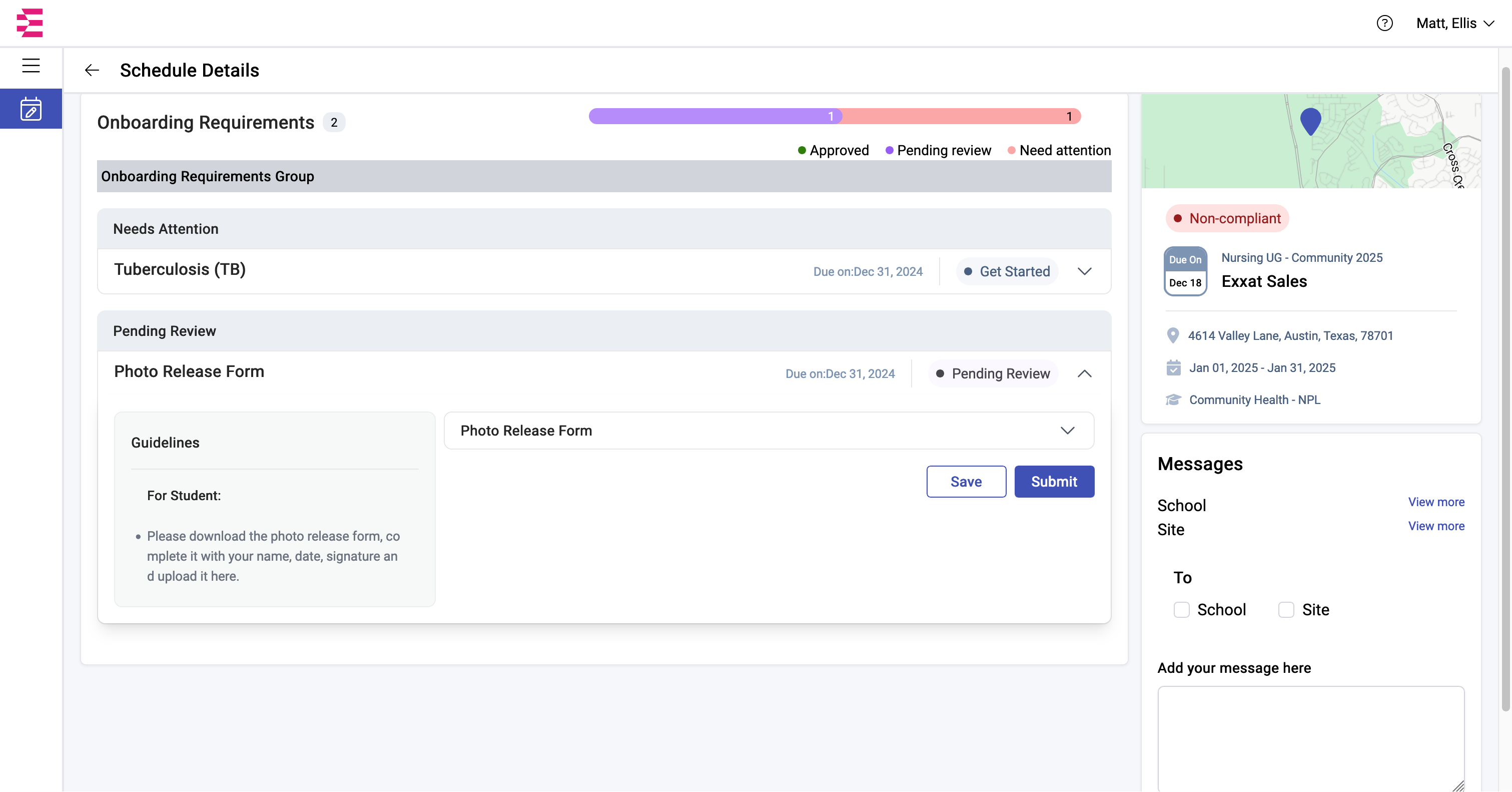The width and height of the screenshot is (1512, 792).
Task: Click Tuberculosis due date Dec 31, 2024
Action: click(868, 271)
